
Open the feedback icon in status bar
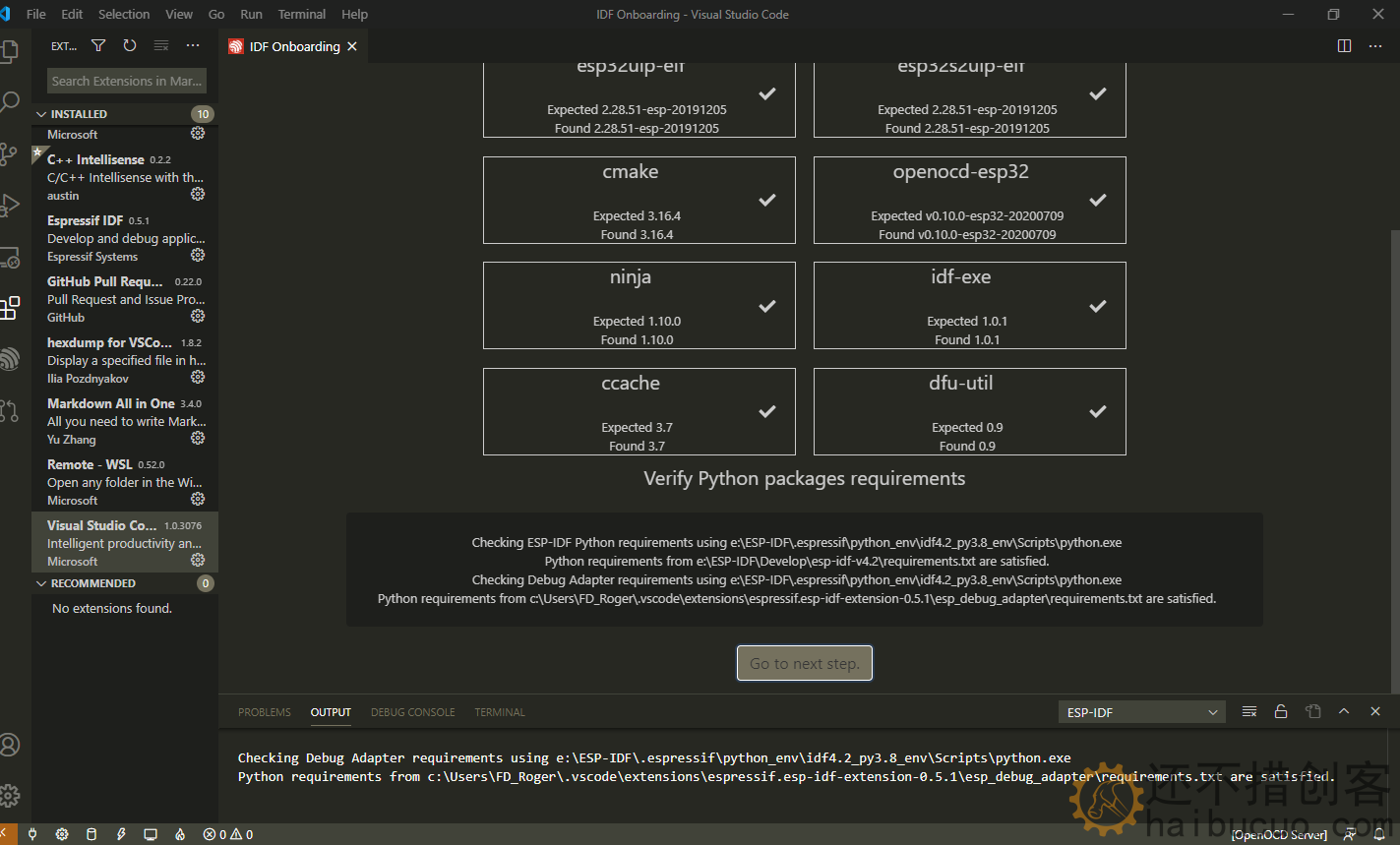click(x=1351, y=834)
